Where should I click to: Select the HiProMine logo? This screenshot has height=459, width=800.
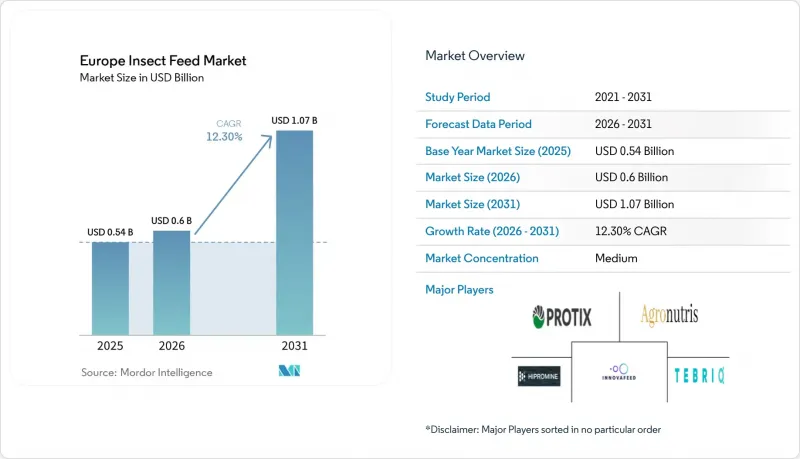coord(539,376)
